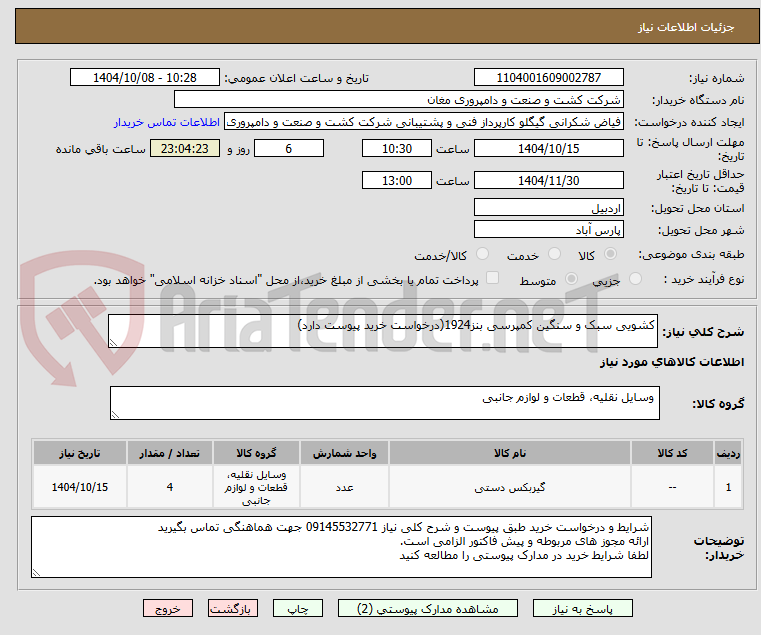Click the اردبیل delivery province field
This screenshot has width=761, height=635.
(x=548, y=208)
